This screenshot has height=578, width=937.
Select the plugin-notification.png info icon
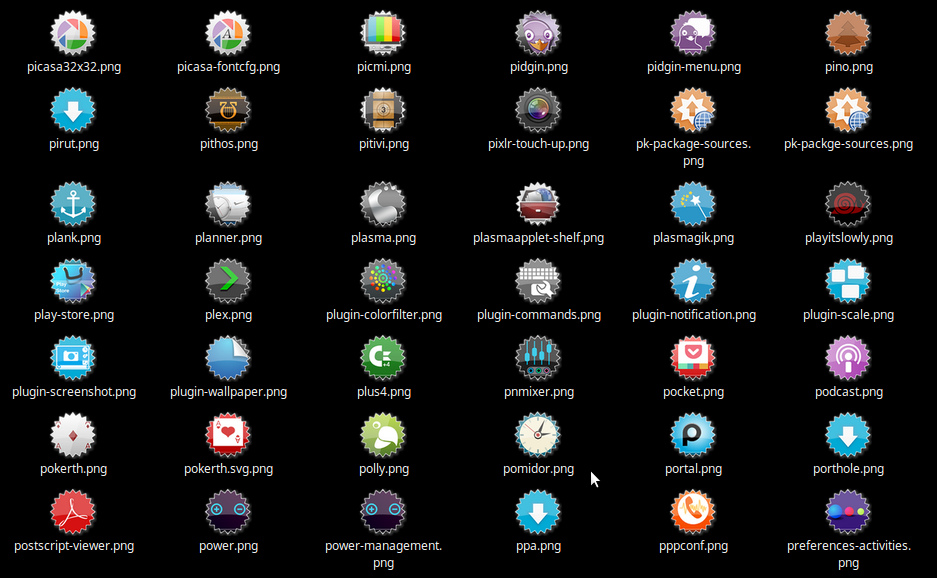pos(693,282)
